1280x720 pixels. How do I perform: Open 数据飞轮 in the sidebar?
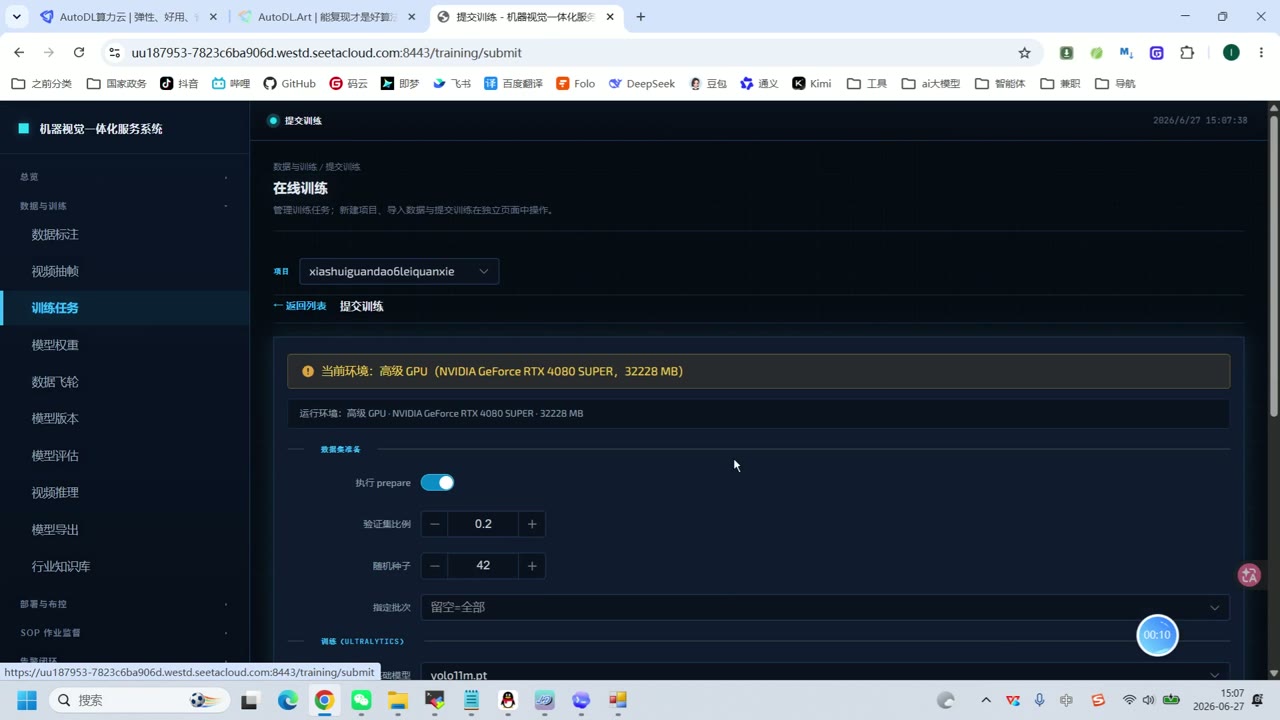coord(125,382)
